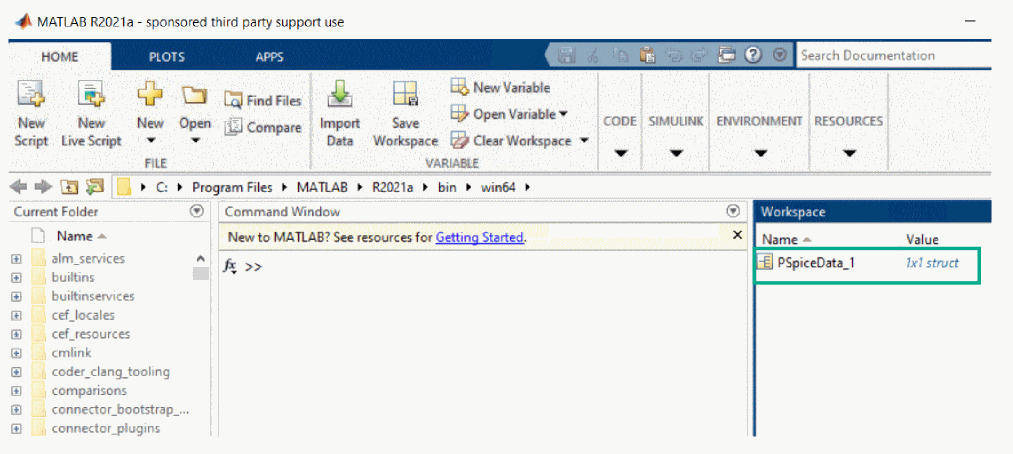Select the R2021a path segment
The height and width of the screenshot is (454, 1013).
[x=392, y=187]
